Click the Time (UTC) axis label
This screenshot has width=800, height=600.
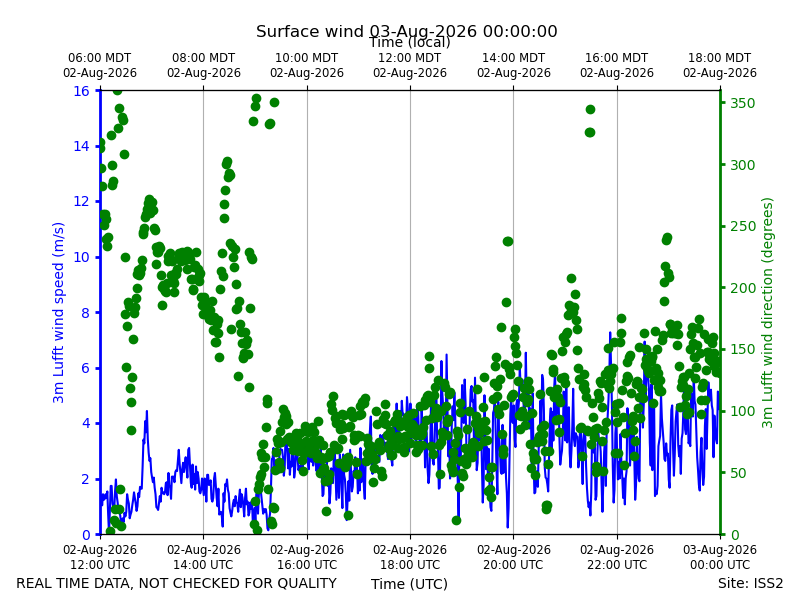click(x=409, y=584)
